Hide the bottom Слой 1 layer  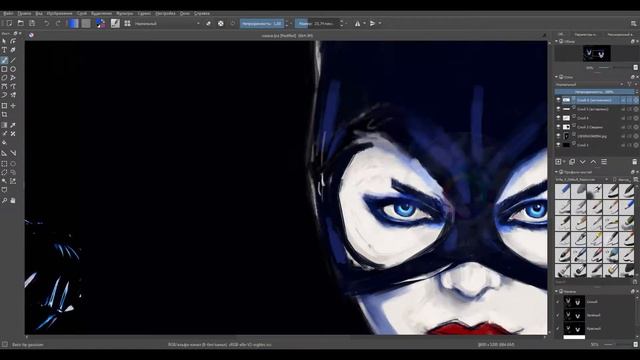point(558,145)
